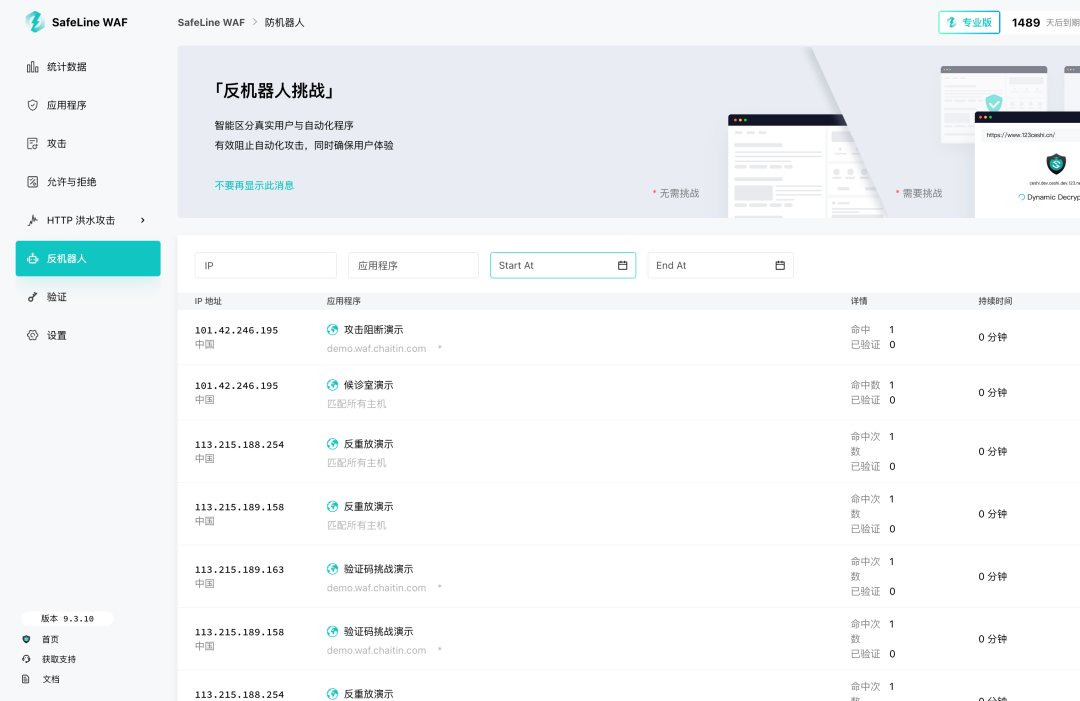This screenshot has height=701, width=1080.
Task: Click the 1489 days remaining text
Action: coord(1045,23)
